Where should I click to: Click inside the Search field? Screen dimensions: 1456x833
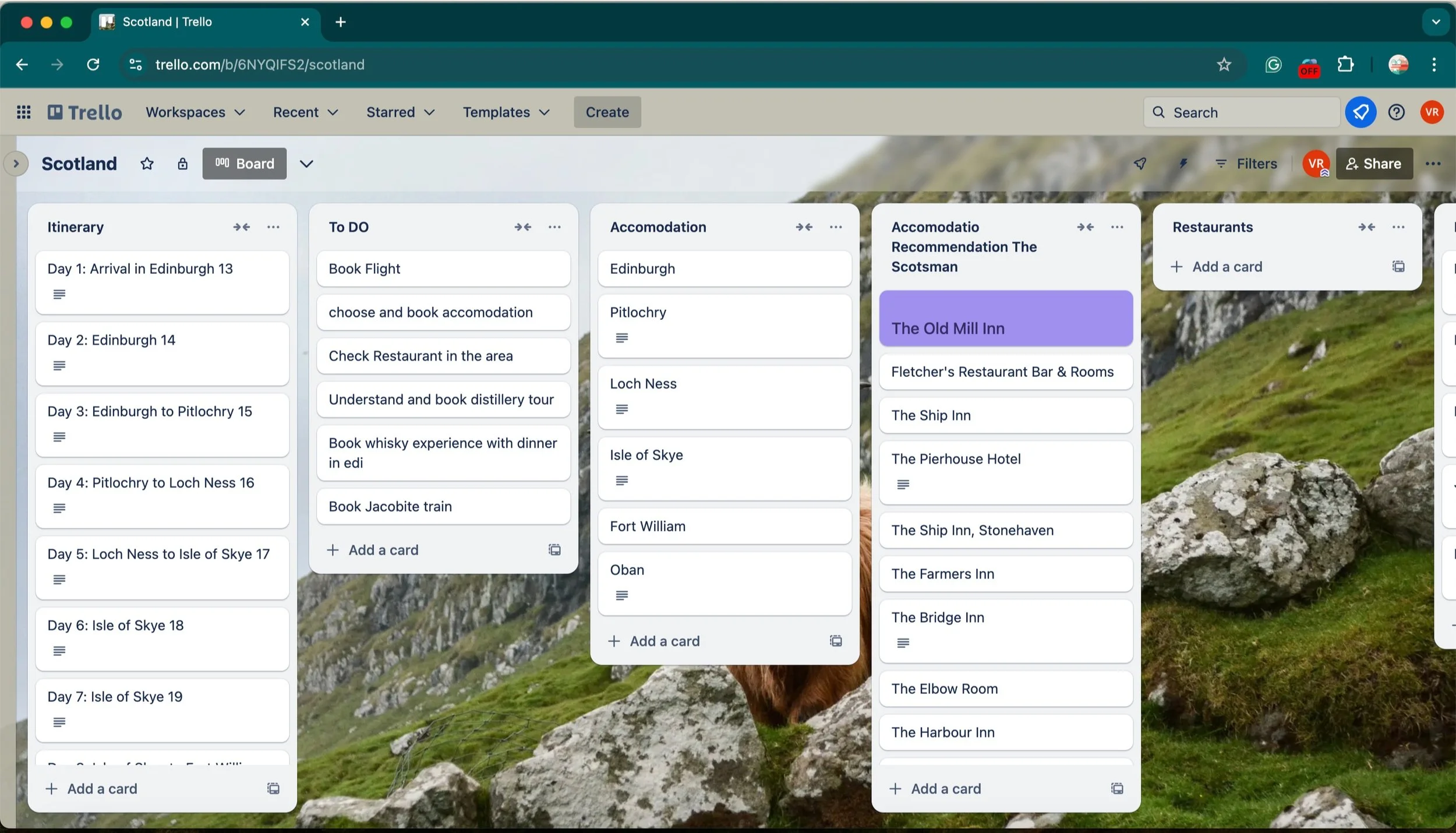1241,112
